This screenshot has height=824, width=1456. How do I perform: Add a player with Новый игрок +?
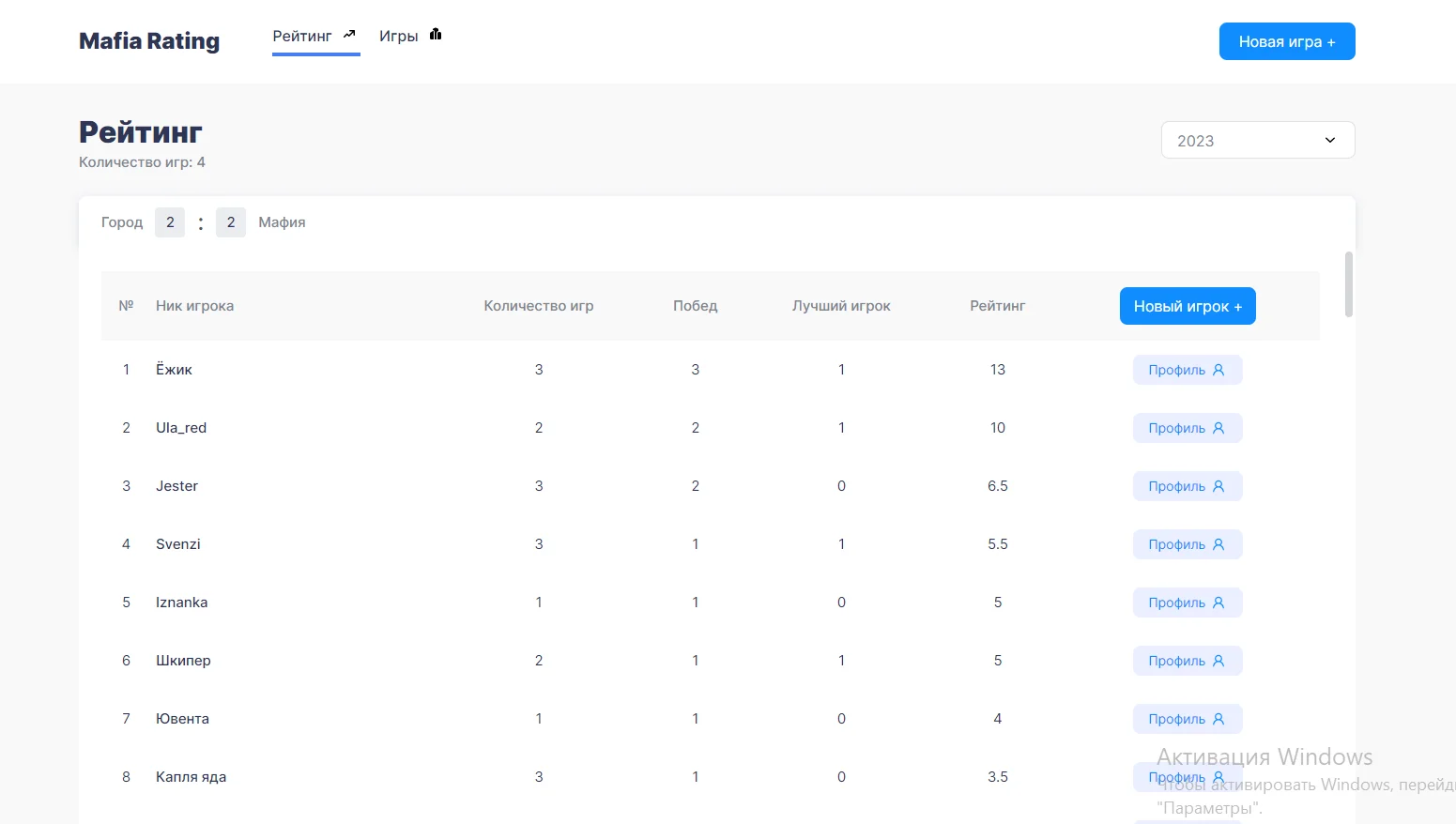click(x=1187, y=306)
